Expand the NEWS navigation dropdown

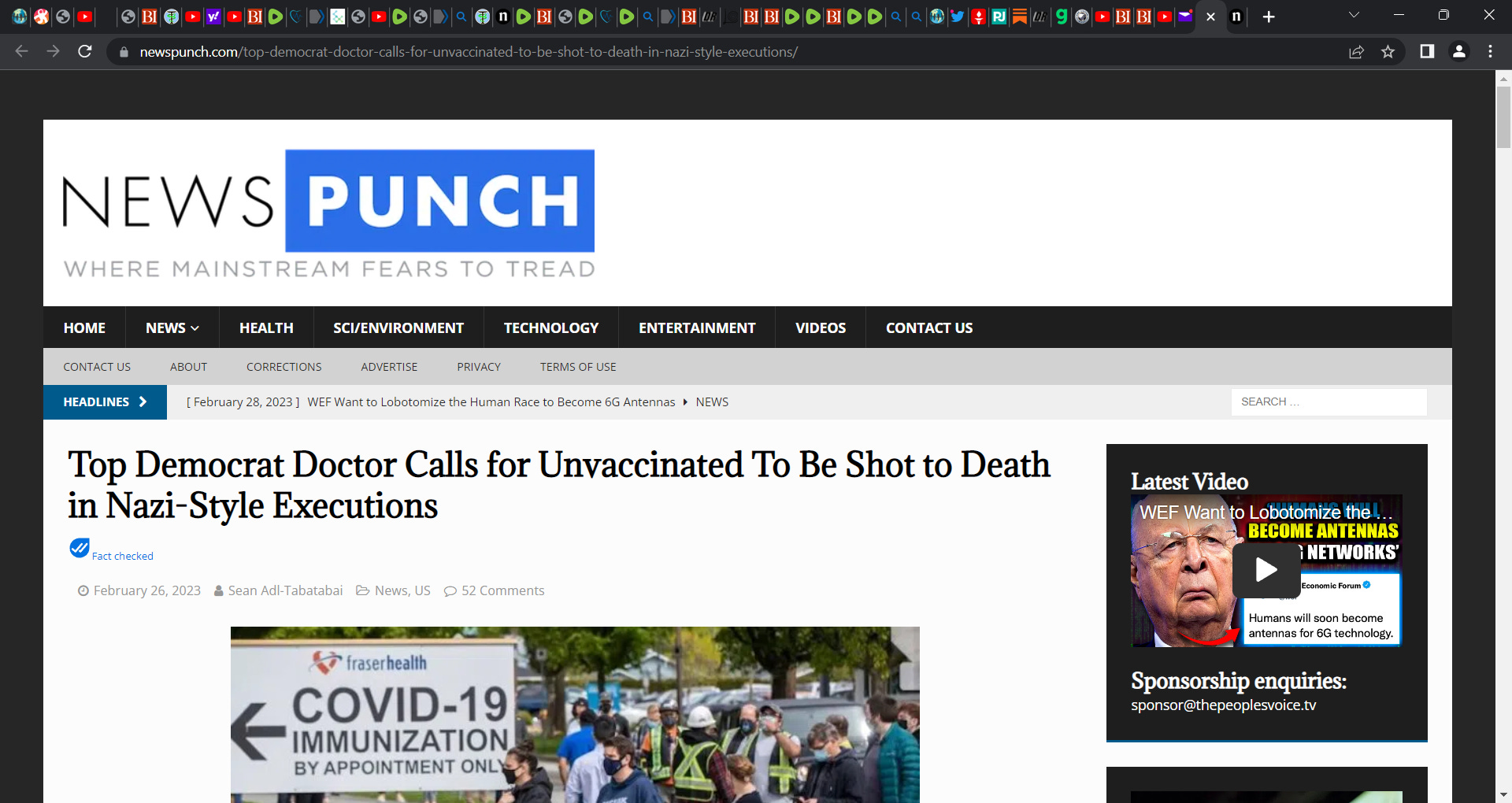tap(172, 327)
